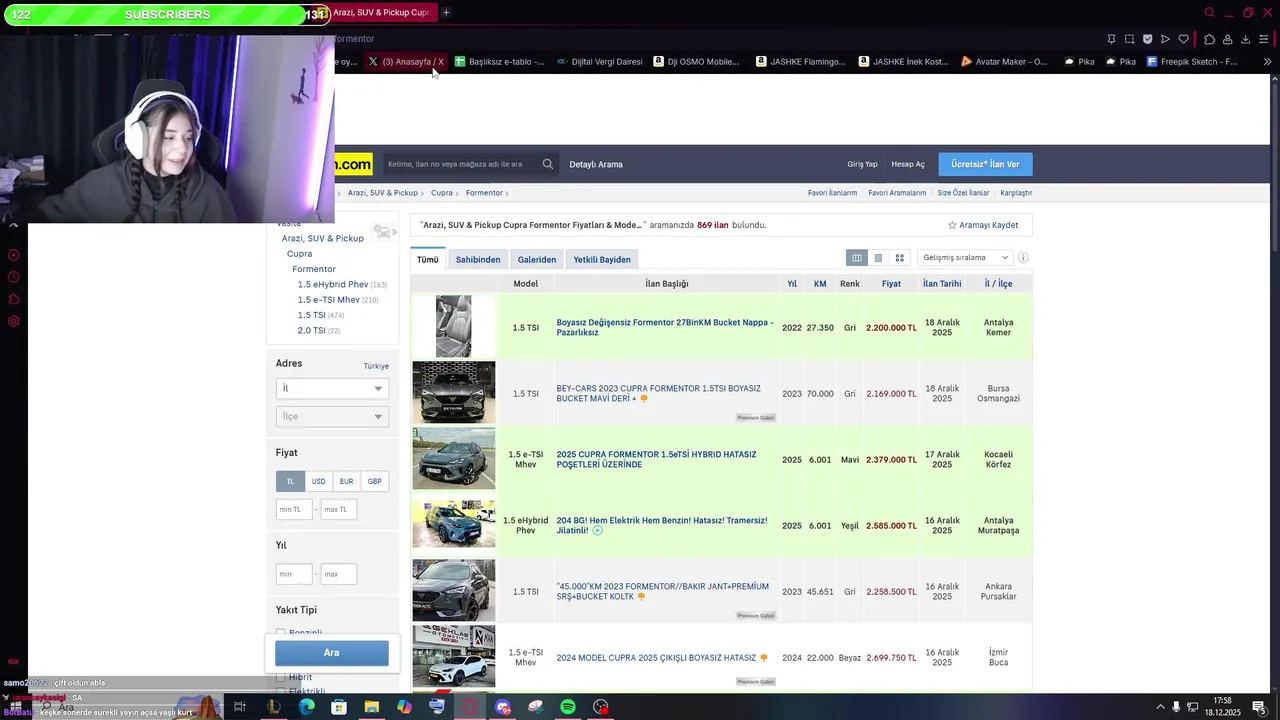The height and width of the screenshot is (720, 1280).
Task: Open the Favori İlanlarım link
Action: click(832, 193)
